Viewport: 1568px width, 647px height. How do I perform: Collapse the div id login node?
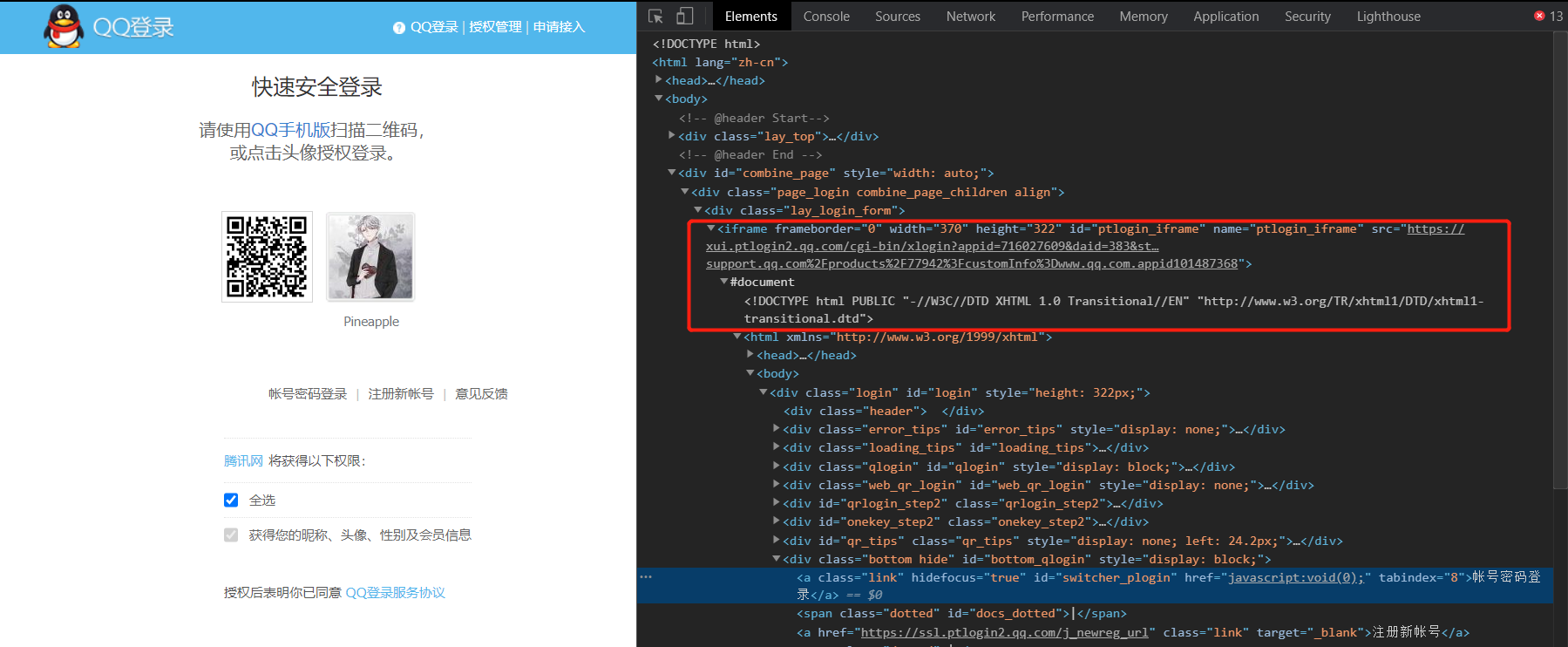pos(764,392)
